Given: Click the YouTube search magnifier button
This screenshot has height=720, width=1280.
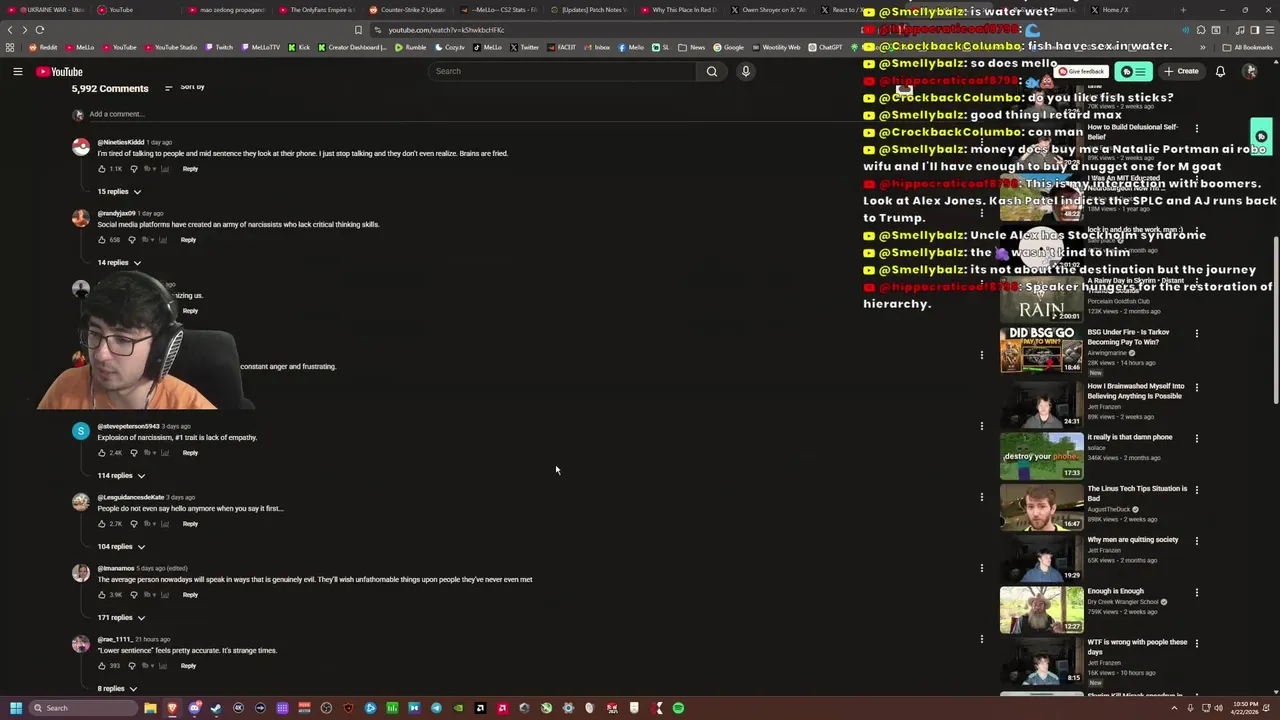Looking at the screenshot, I should [x=712, y=71].
